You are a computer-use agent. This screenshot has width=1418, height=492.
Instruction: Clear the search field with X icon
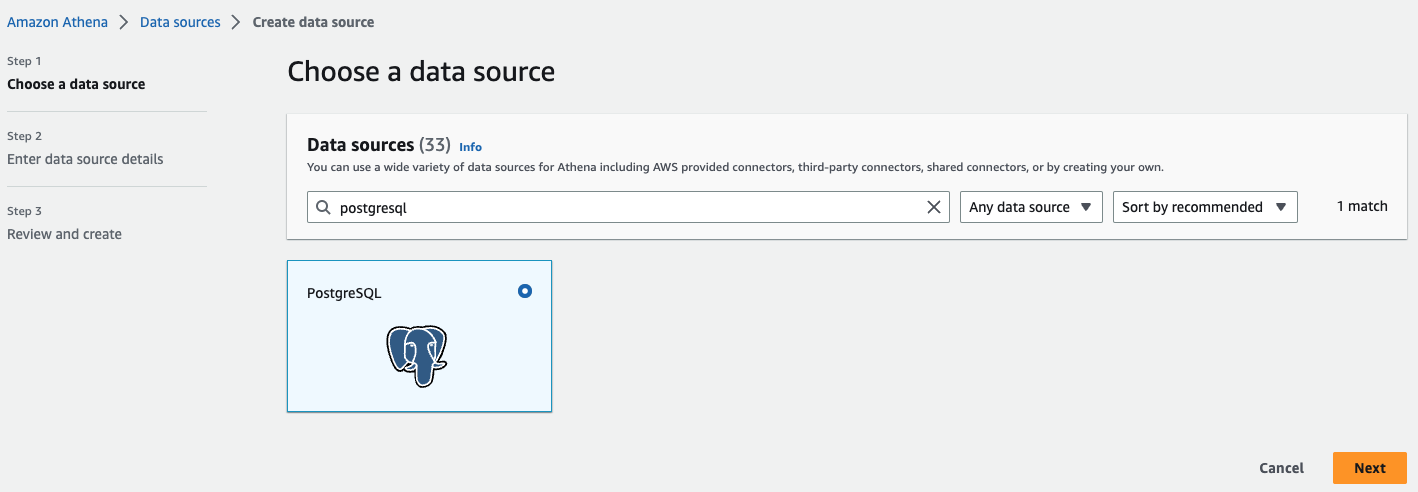934,208
